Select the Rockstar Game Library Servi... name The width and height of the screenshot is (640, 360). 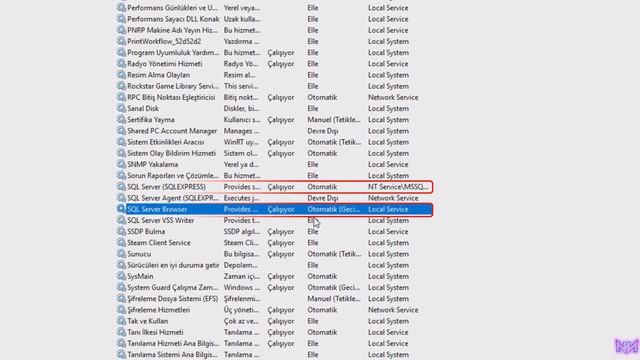(x=173, y=86)
